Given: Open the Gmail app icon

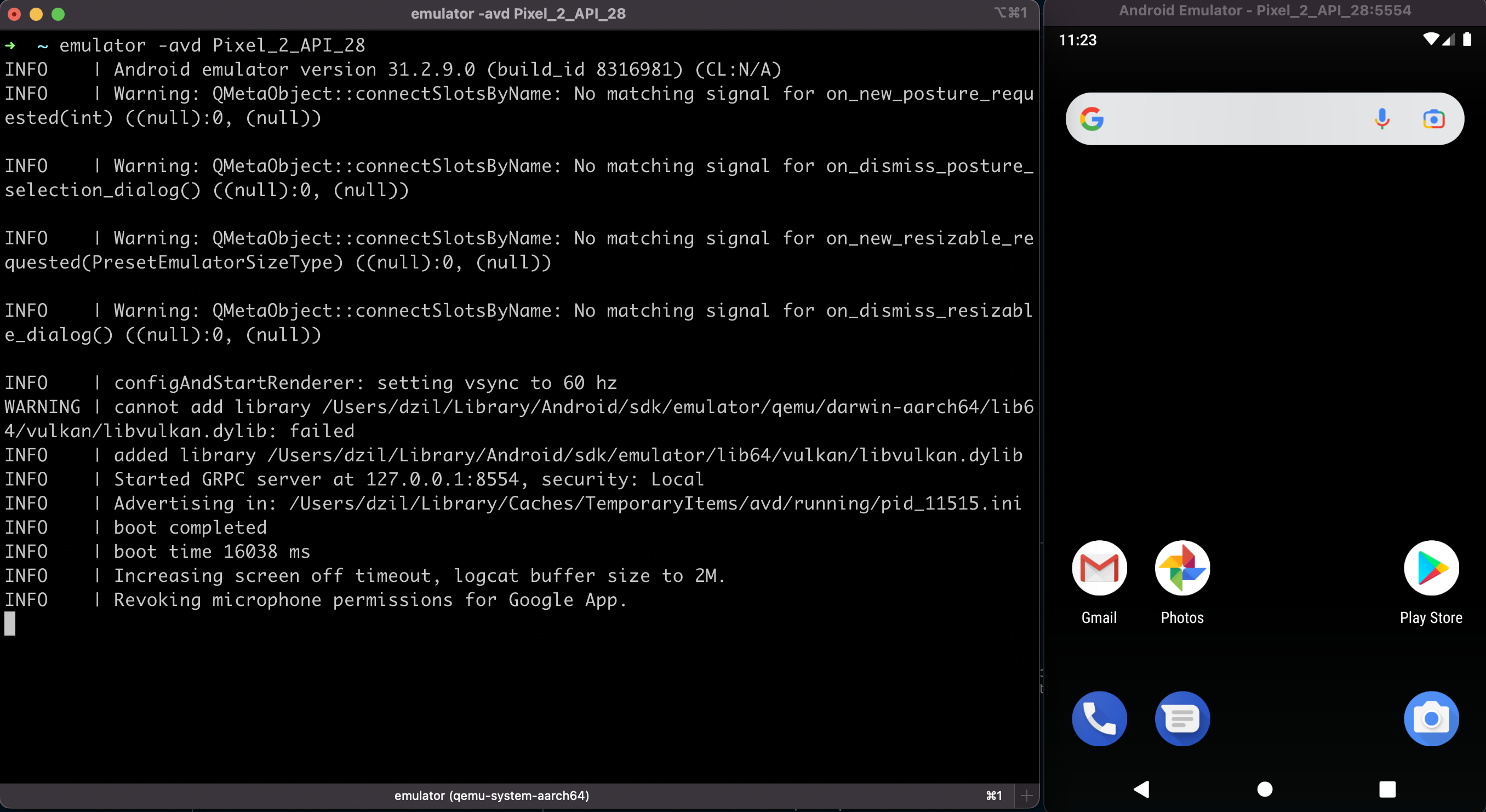Looking at the screenshot, I should (1099, 568).
